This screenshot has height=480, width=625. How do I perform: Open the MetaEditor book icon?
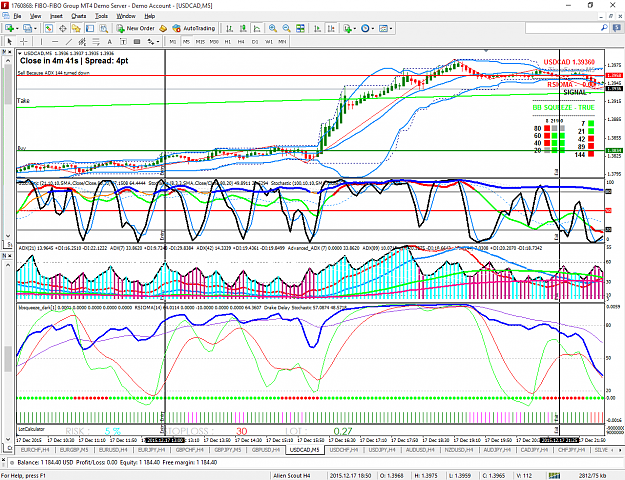tap(163, 28)
